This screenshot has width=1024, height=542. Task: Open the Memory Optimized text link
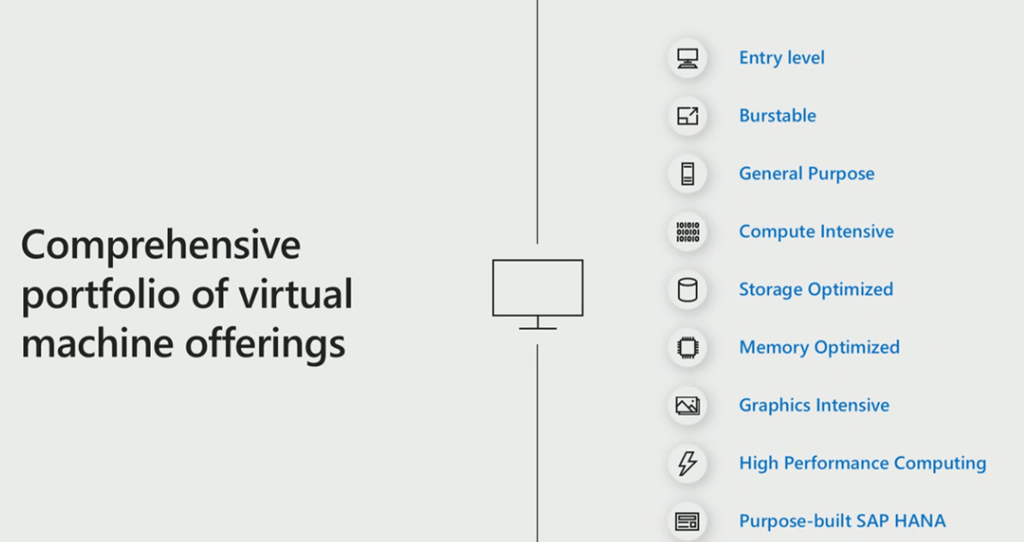819,348
